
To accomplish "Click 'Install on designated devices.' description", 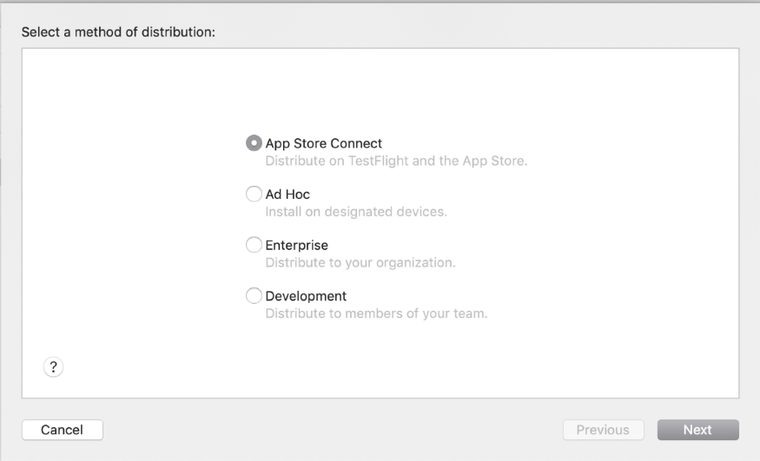I will (355, 212).
